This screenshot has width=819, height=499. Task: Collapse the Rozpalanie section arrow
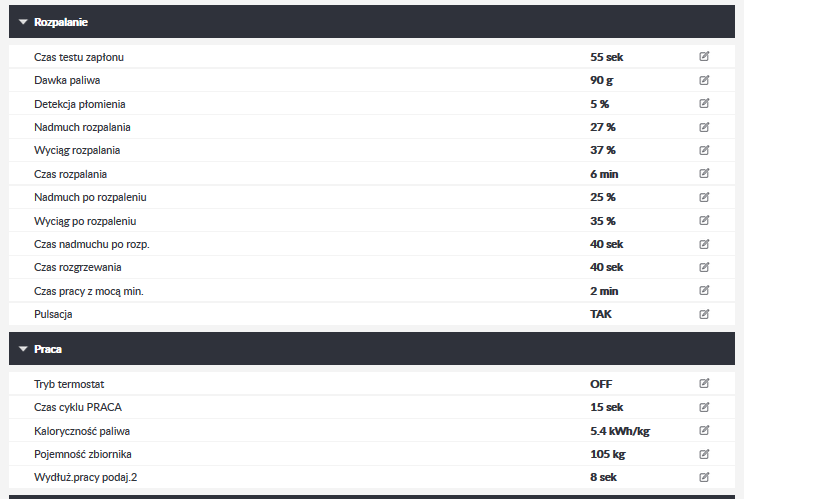[x=23, y=22]
